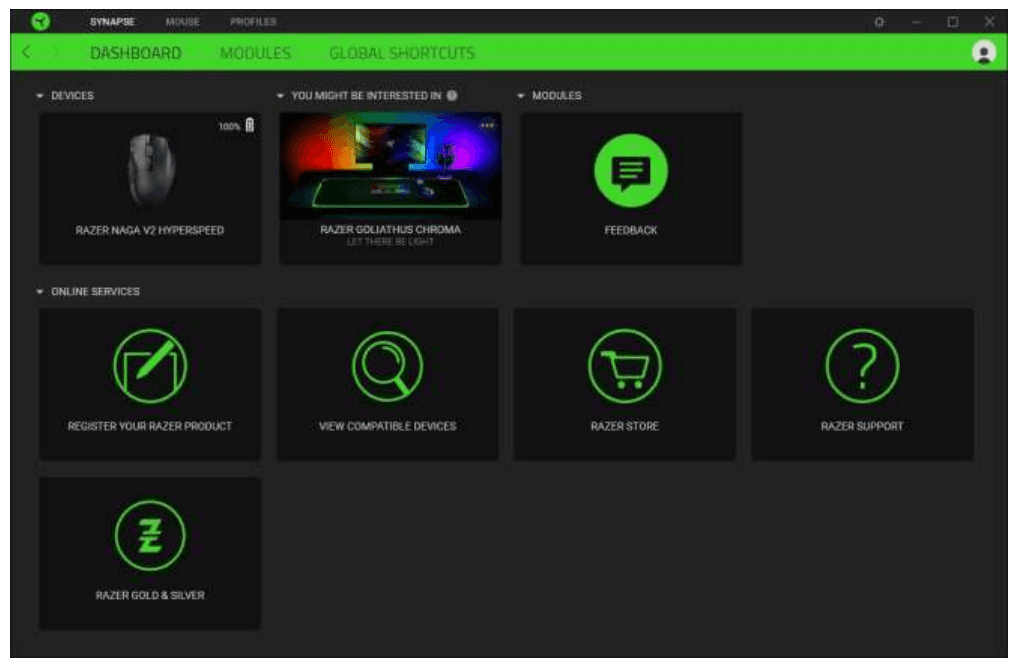Collapse the You Might Be Interested In section
The height and width of the screenshot is (671, 1024).
pyautogui.click(x=281, y=96)
